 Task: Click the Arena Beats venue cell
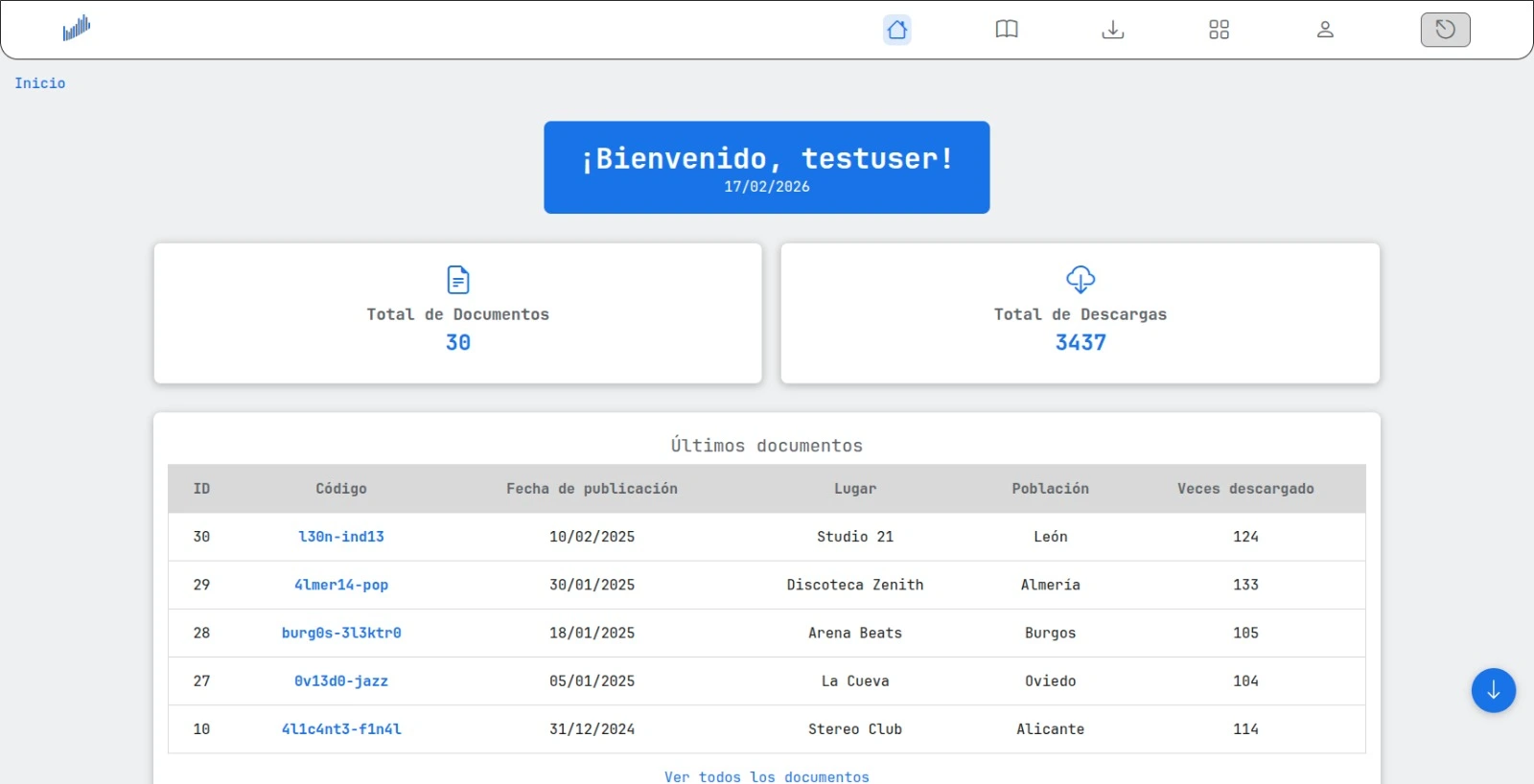tap(855, 633)
